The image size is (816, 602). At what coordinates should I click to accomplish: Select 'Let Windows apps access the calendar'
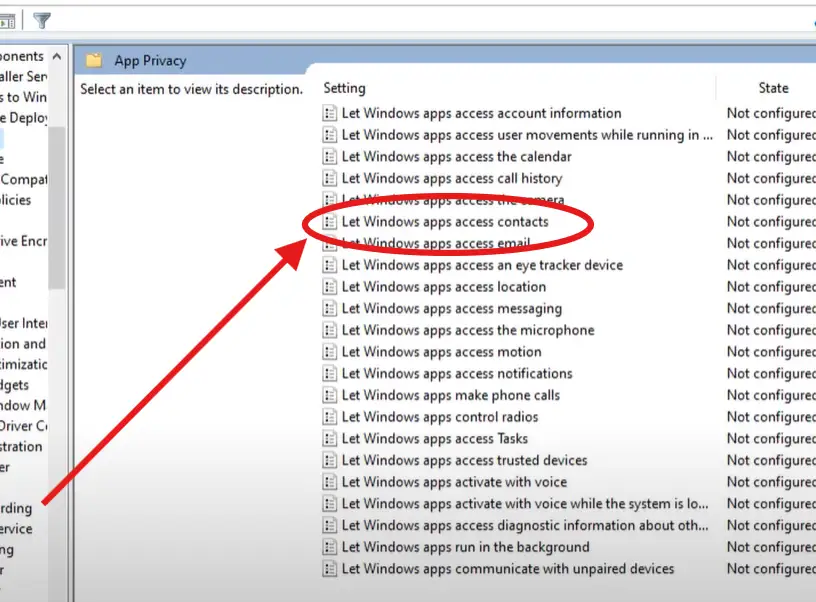click(x=456, y=157)
